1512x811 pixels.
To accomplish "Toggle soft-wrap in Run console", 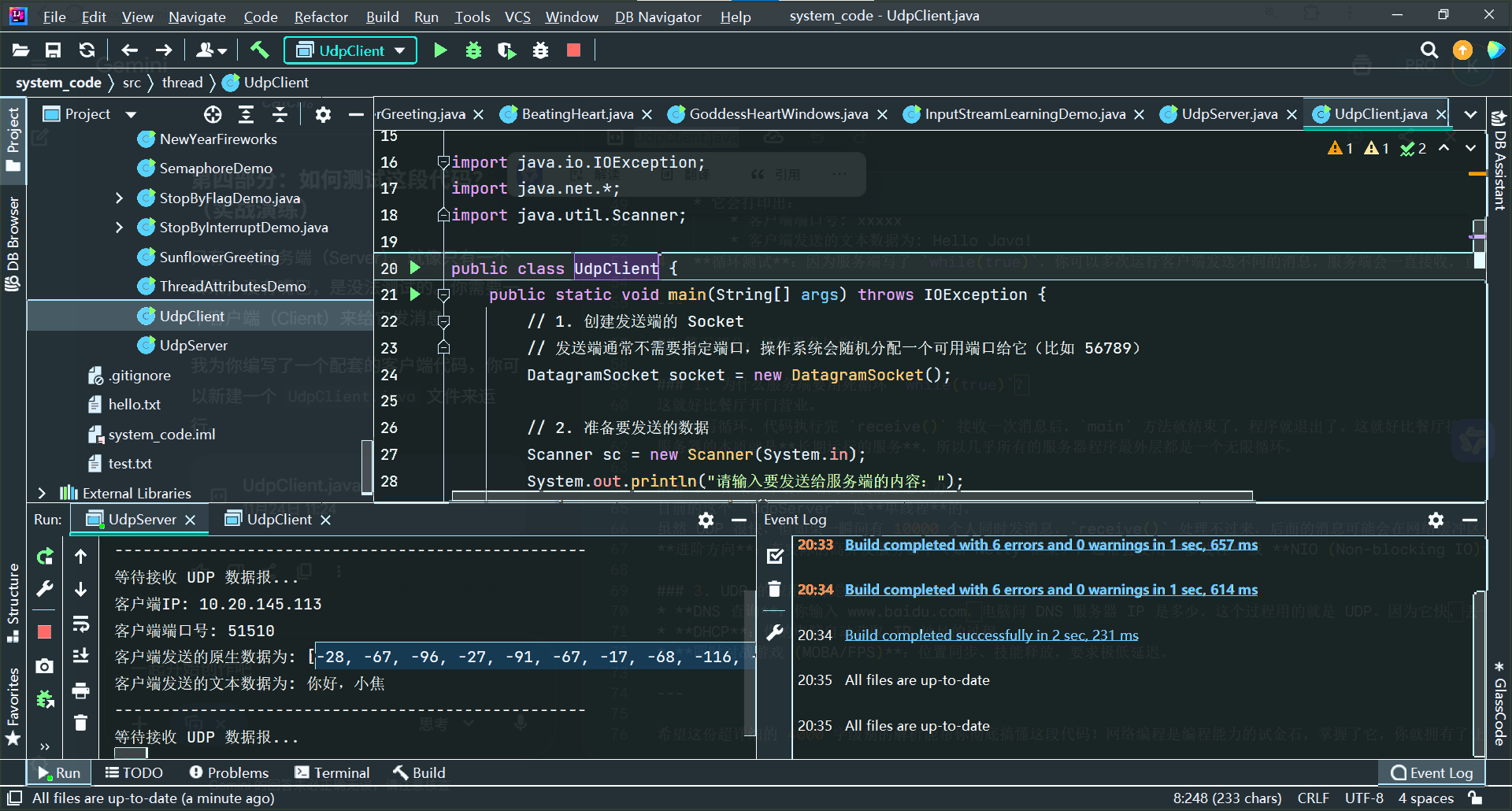I will pyautogui.click(x=80, y=624).
